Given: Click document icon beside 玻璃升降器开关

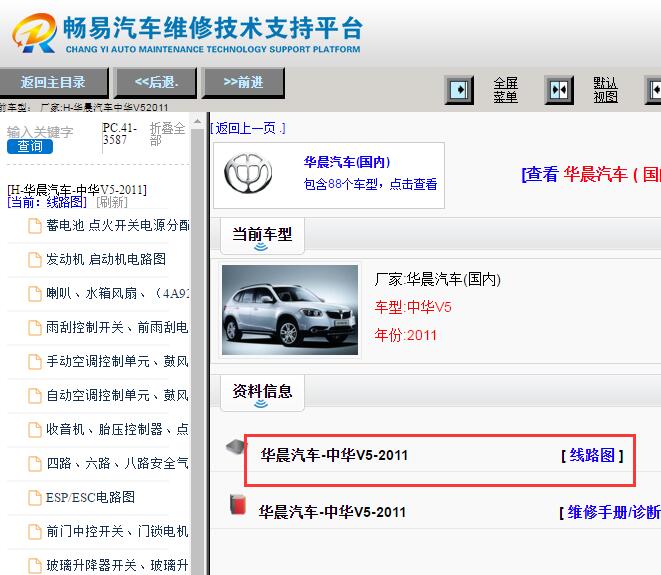Looking at the screenshot, I should (35, 565).
